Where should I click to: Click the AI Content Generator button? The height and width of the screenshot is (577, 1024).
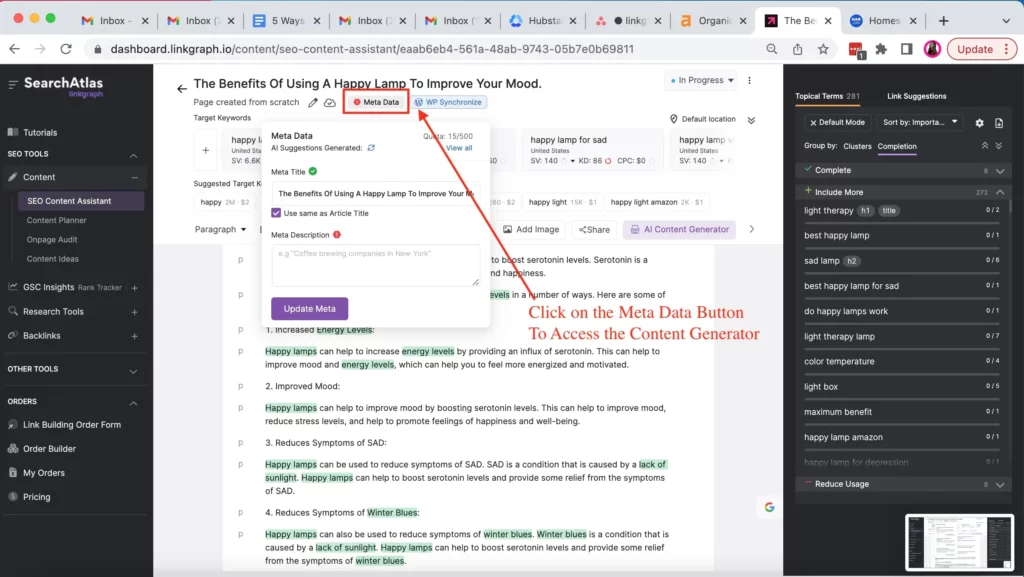679,229
